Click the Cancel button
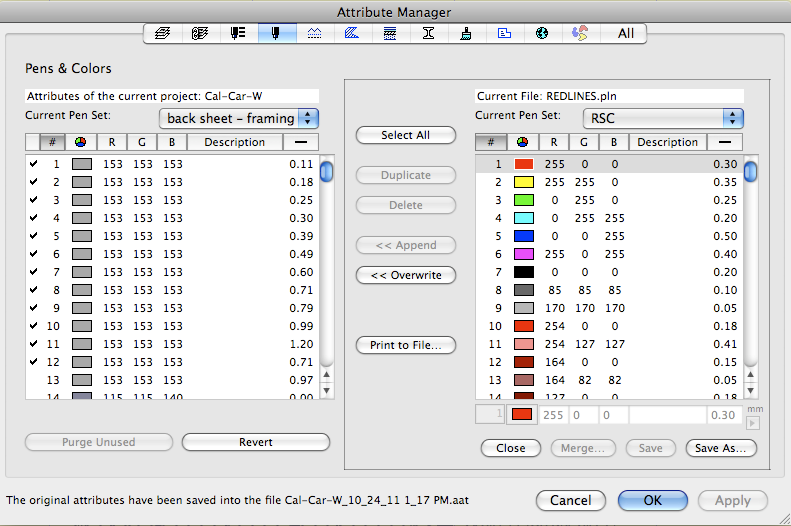This screenshot has width=791, height=526. click(x=571, y=500)
